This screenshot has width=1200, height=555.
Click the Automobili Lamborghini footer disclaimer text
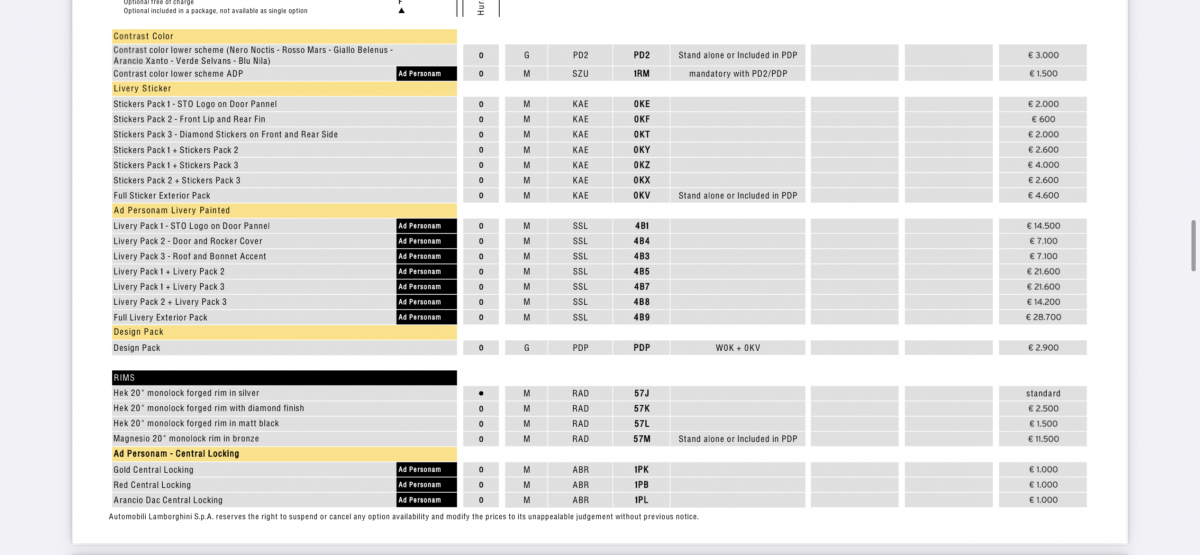point(403,517)
